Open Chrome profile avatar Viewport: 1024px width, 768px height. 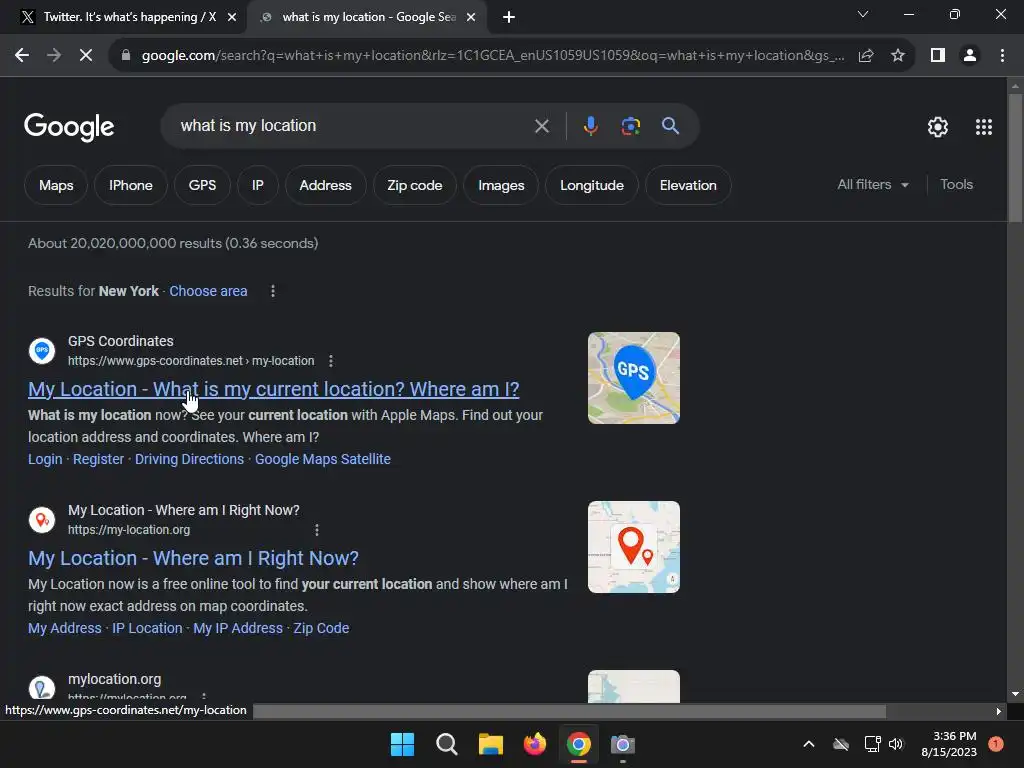(x=970, y=56)
